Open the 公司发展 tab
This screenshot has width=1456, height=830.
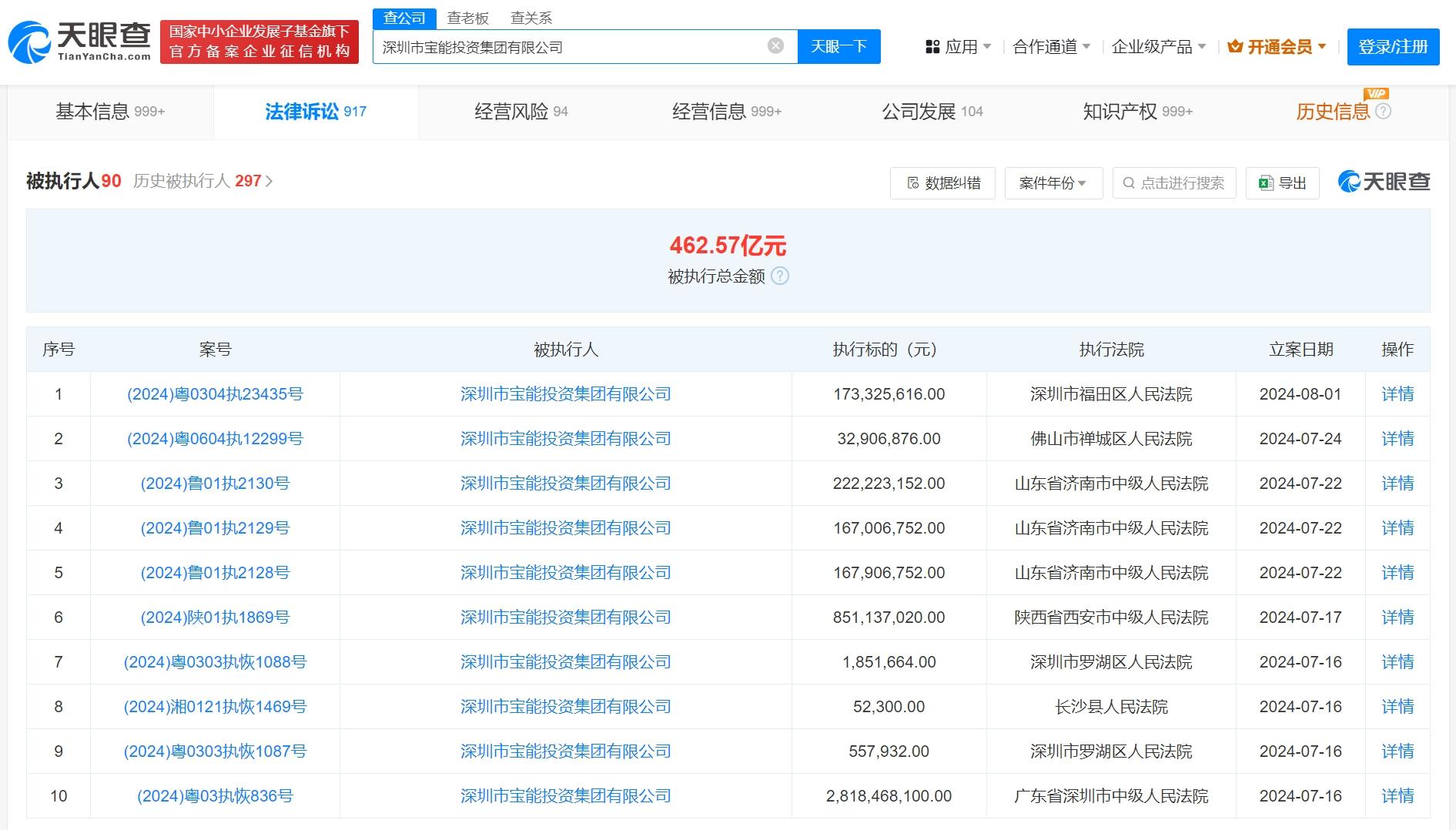(932, 112)
